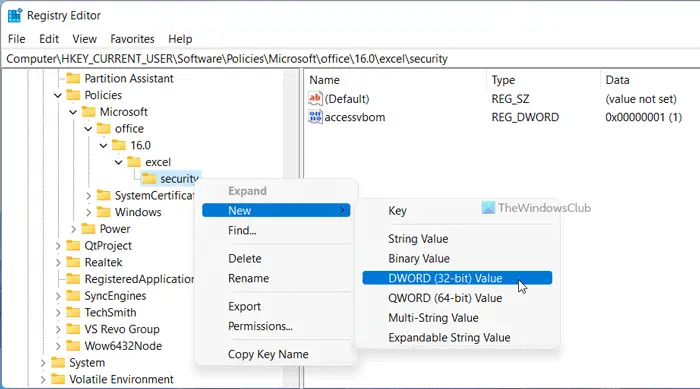Click the accessvbom DWORD value icon
Viewport: 700px width, 389px height.
click(315, 117)
